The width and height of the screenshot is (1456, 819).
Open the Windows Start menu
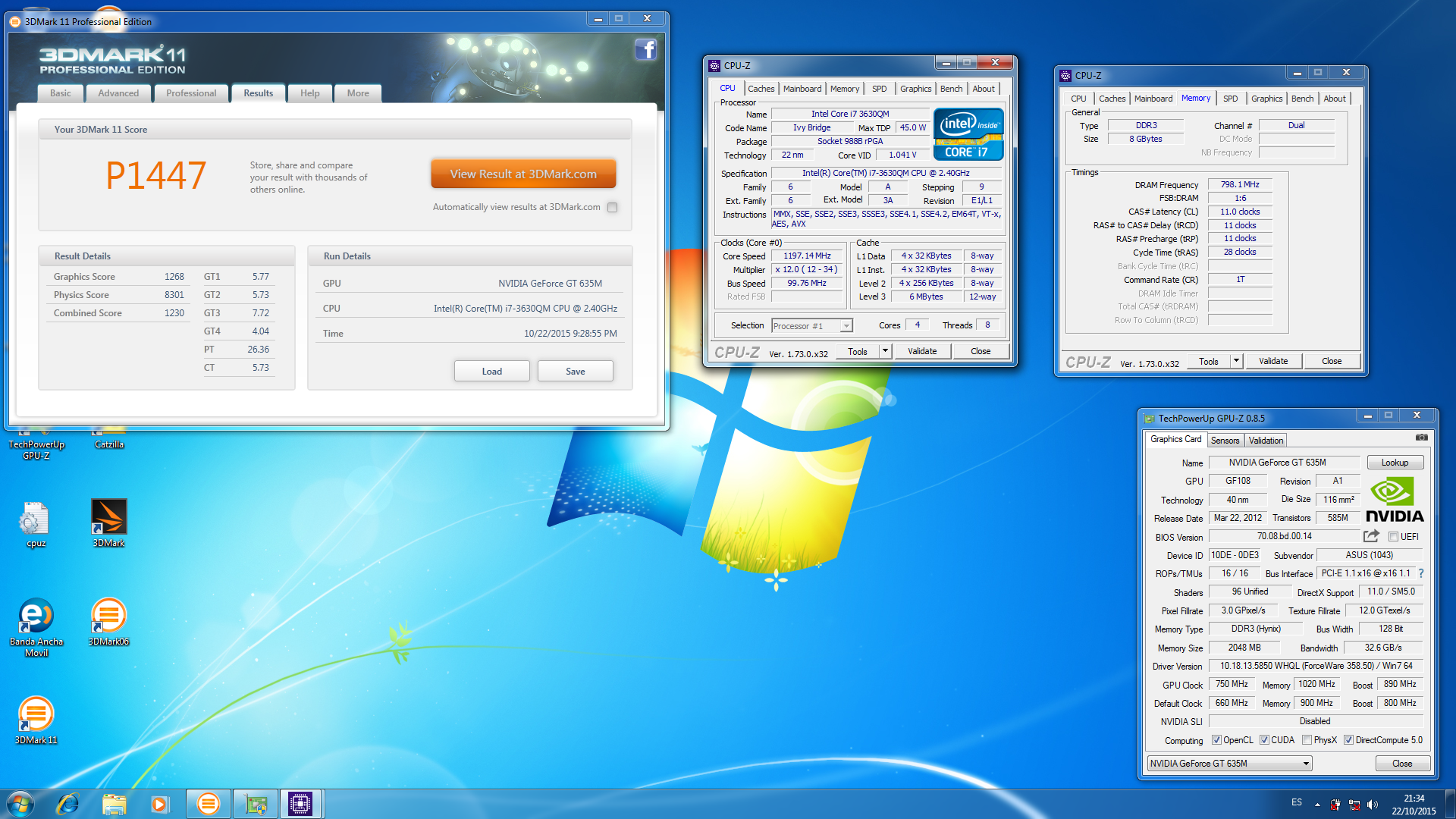20,804
